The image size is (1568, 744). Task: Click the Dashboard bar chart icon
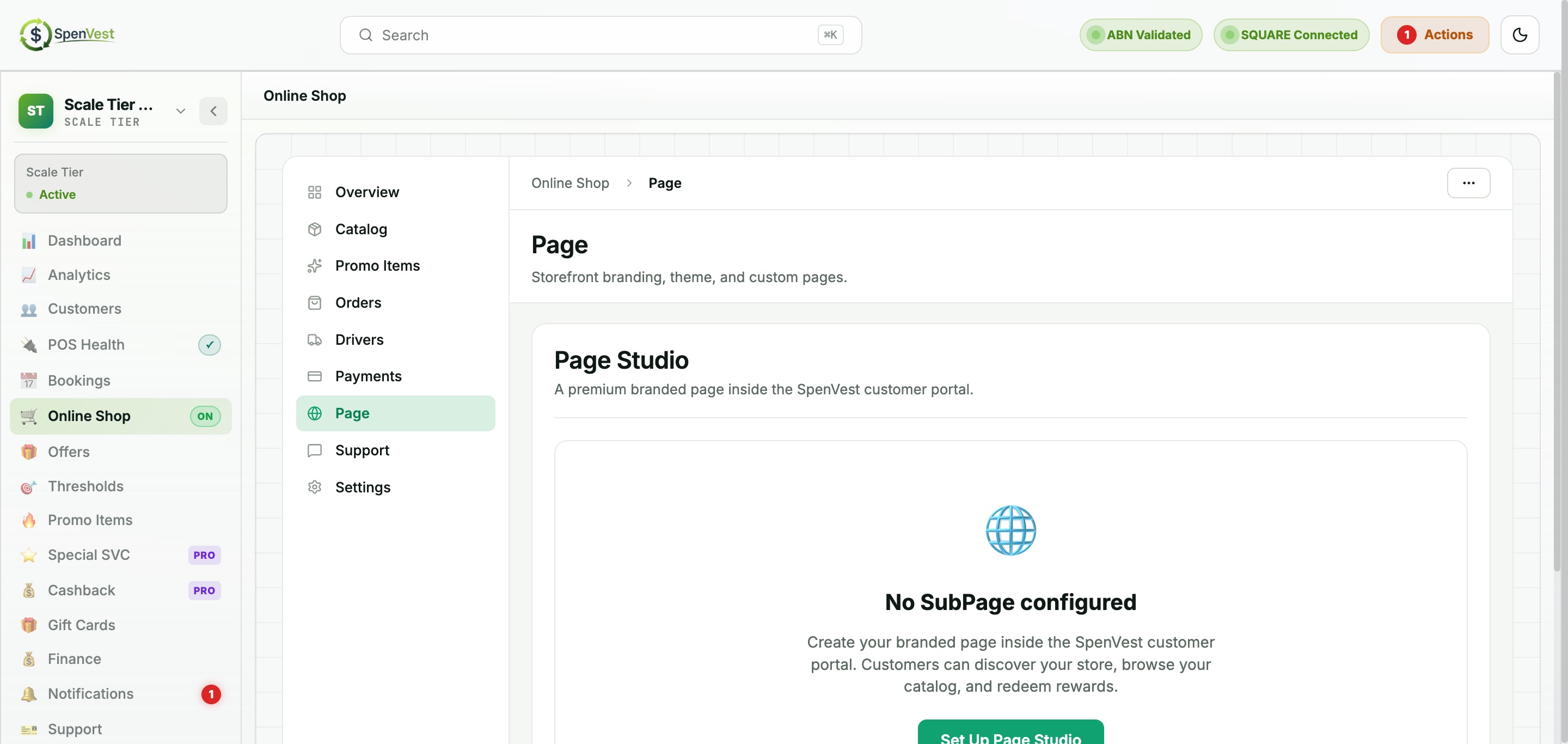coord(29,241)
